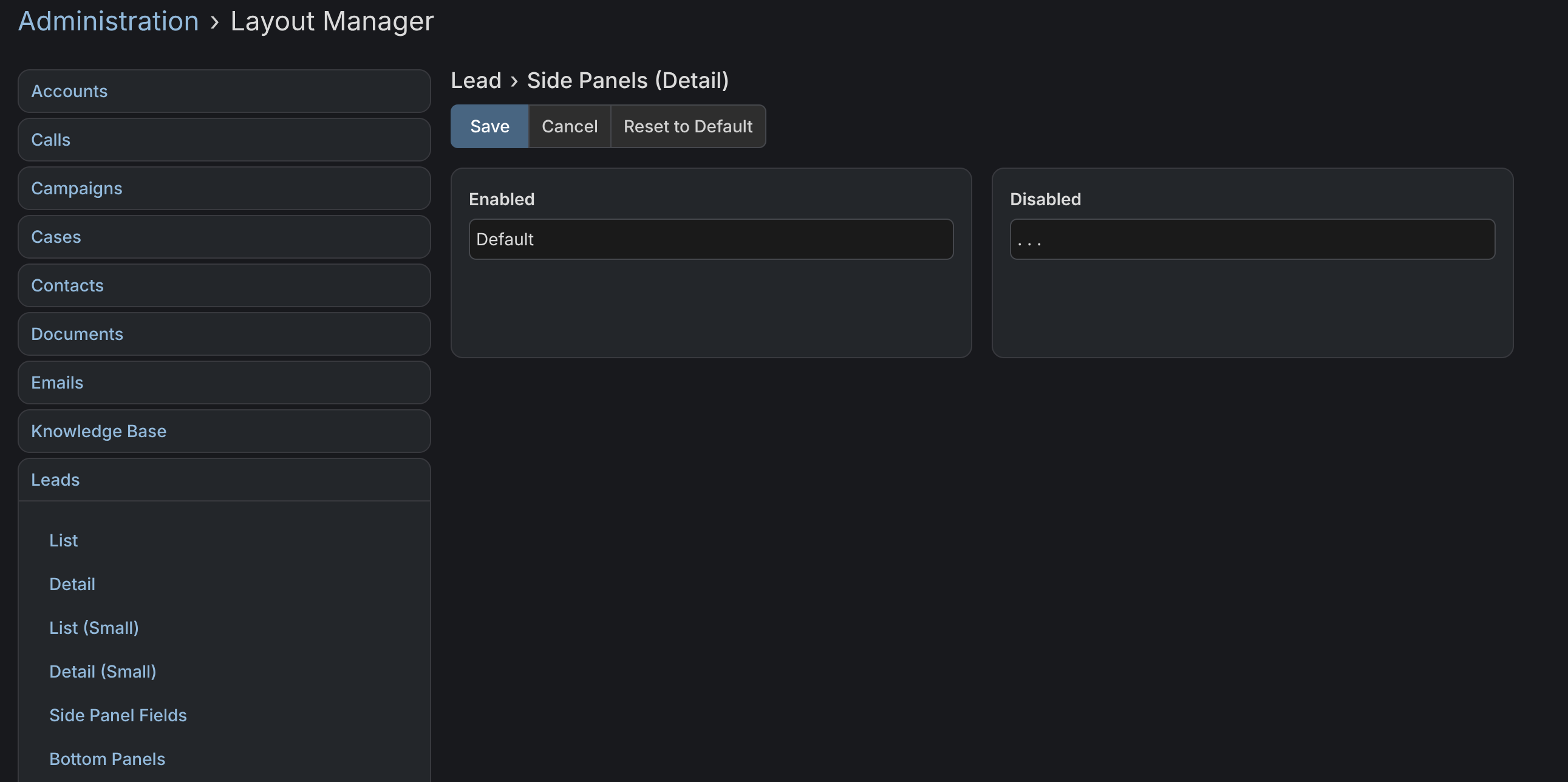Open the Administration breadcrumb link
This screenshot has height=782, width=1568.
coord(108,21)
